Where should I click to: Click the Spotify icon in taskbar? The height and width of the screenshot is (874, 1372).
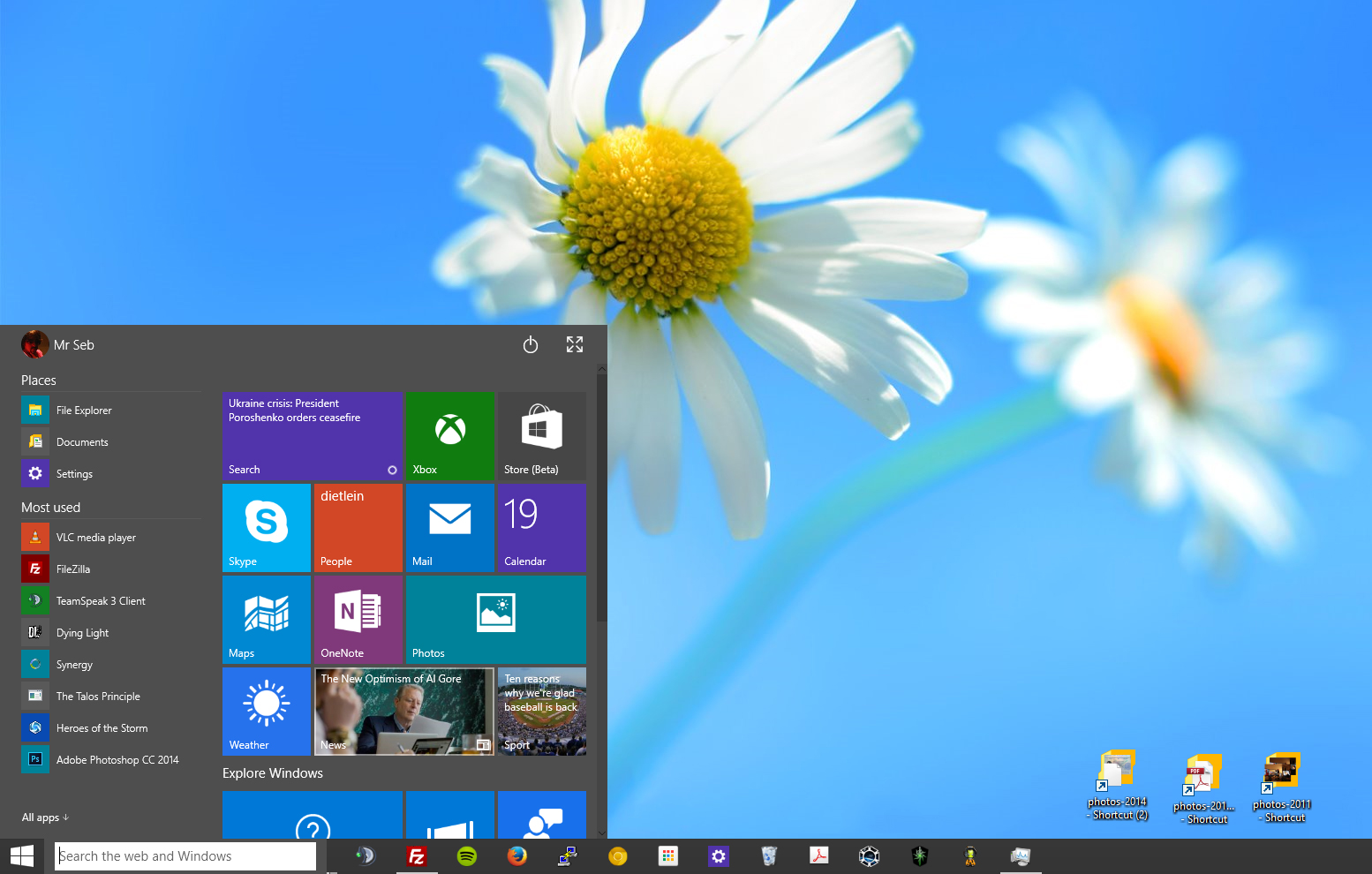coord(466,855)
